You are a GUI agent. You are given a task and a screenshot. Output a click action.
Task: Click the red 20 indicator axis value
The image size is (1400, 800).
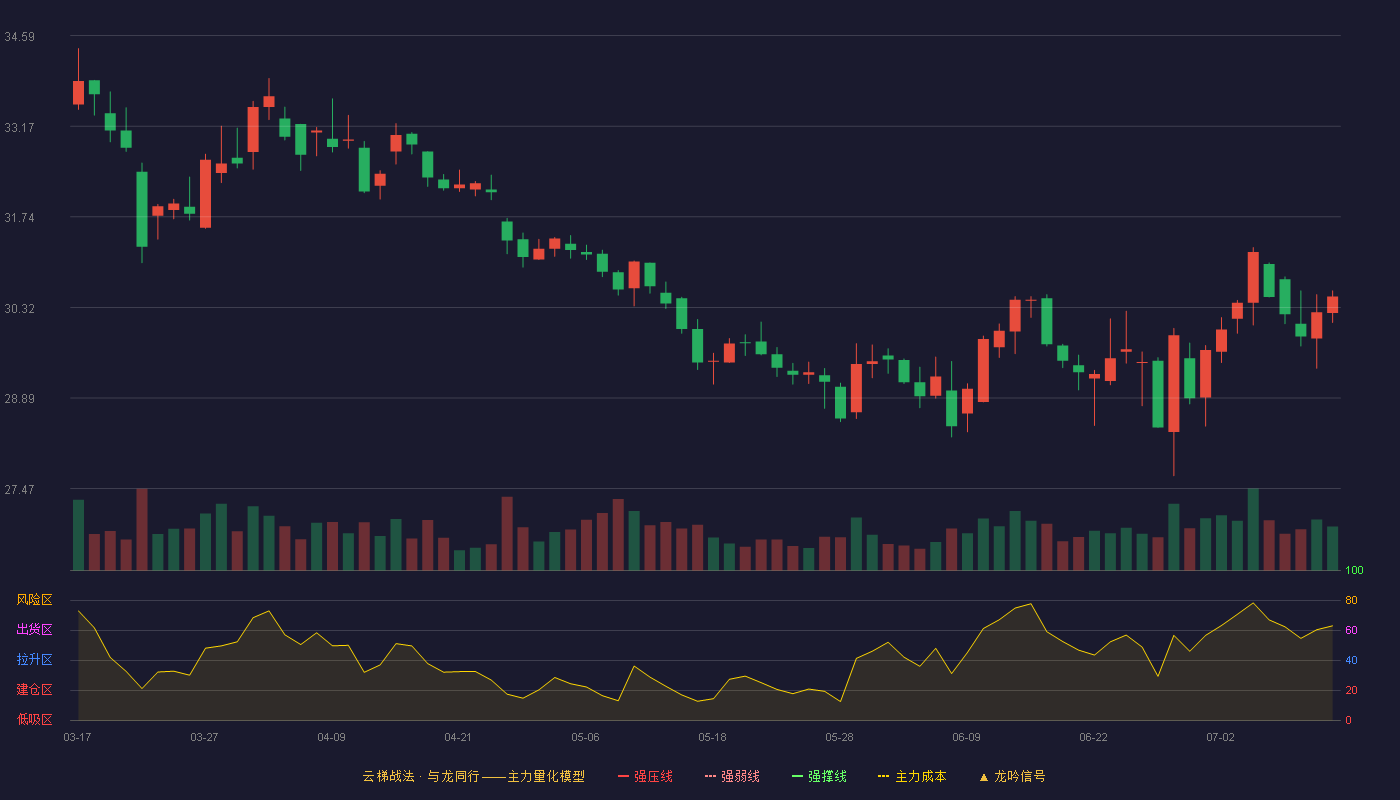1351,690
